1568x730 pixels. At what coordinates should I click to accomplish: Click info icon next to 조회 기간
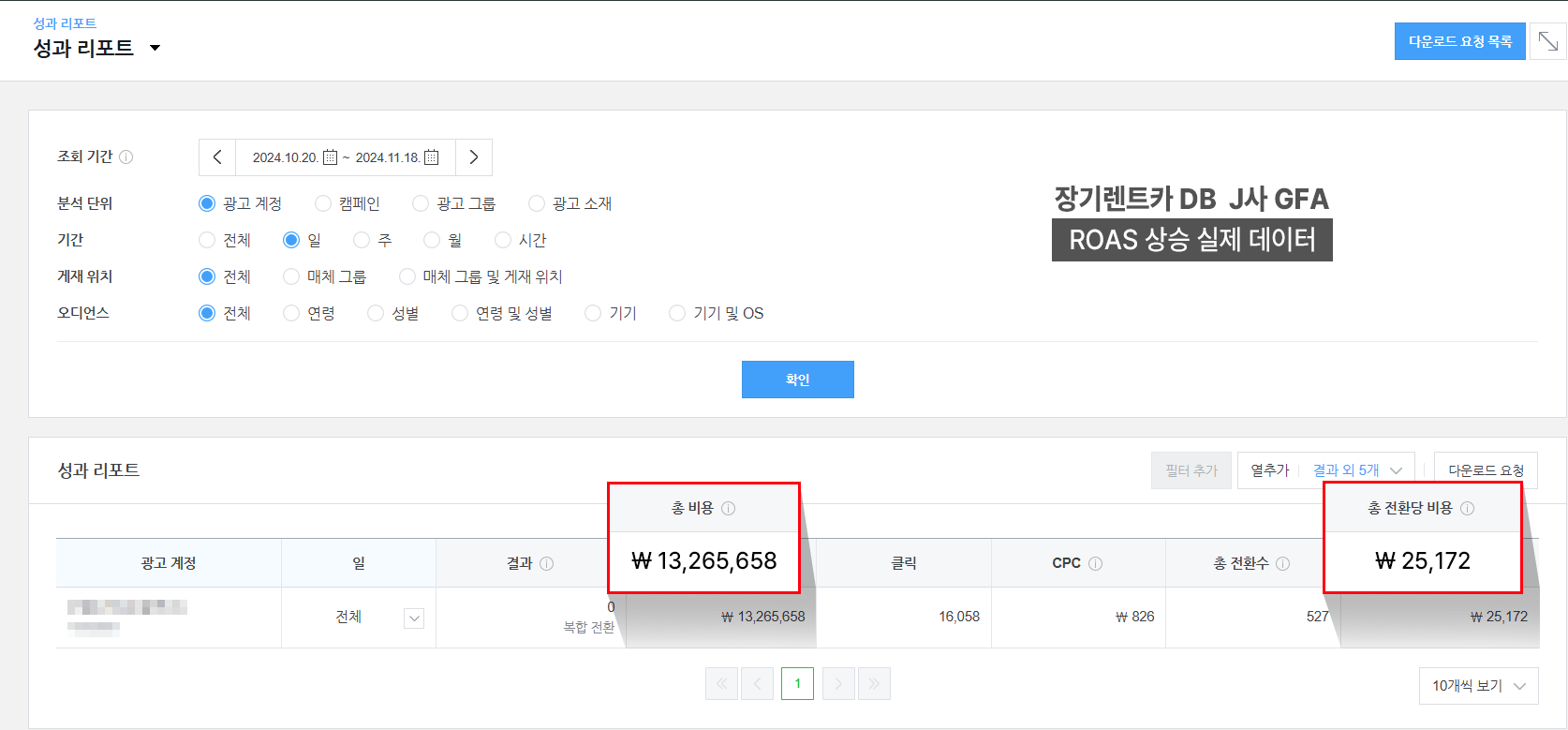[x=126, y=157]
